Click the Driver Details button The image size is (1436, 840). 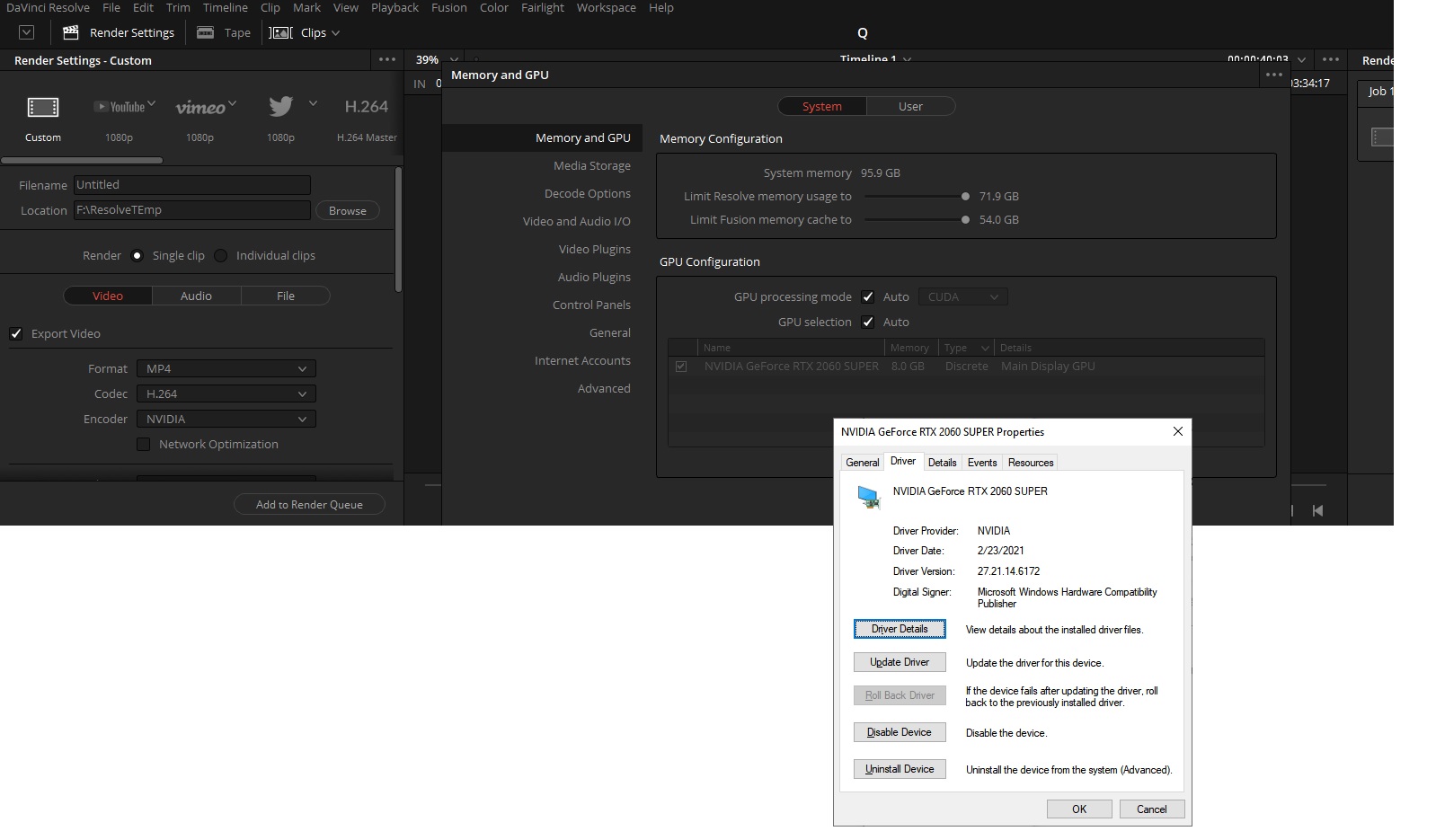900,629
